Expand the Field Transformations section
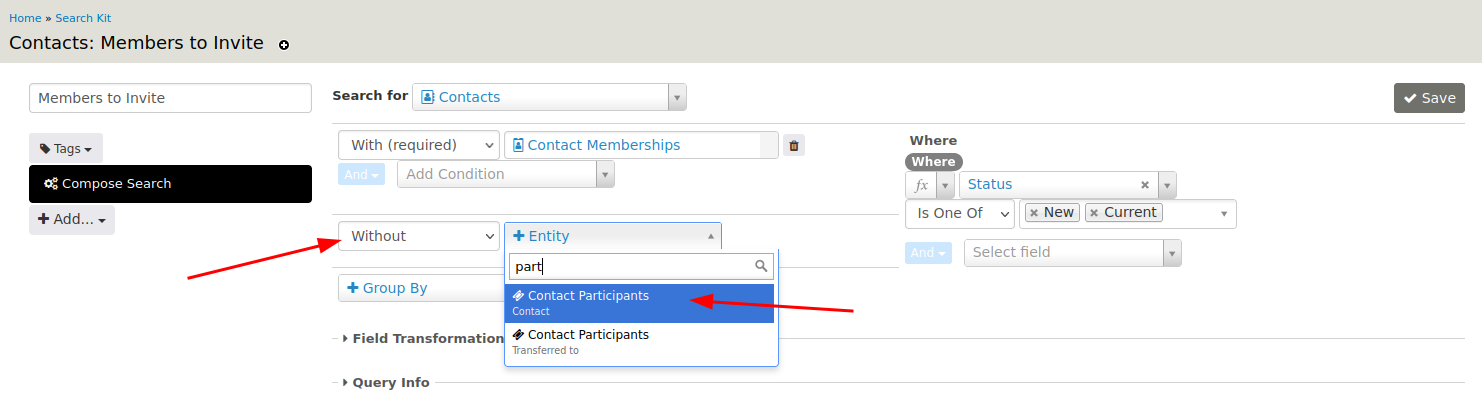 point(422,338)
